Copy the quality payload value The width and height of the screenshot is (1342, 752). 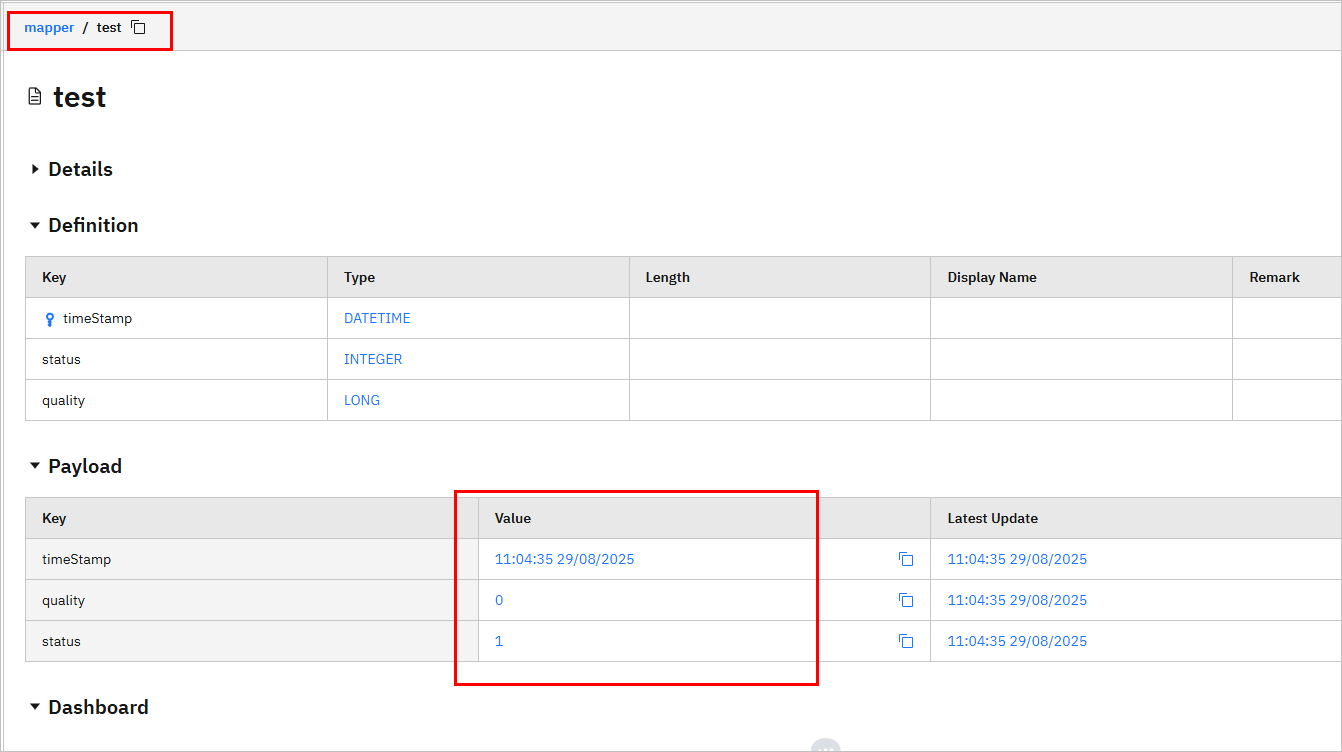coord(906,601)
